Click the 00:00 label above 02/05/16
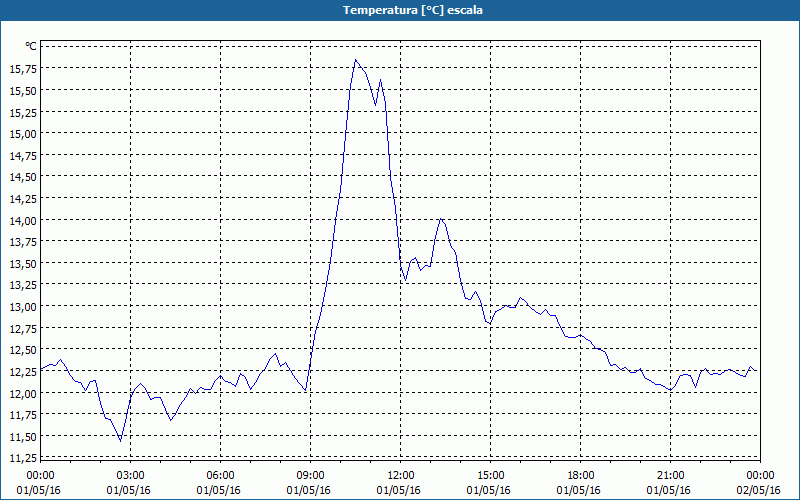800x500 pixels. point(760,476)
